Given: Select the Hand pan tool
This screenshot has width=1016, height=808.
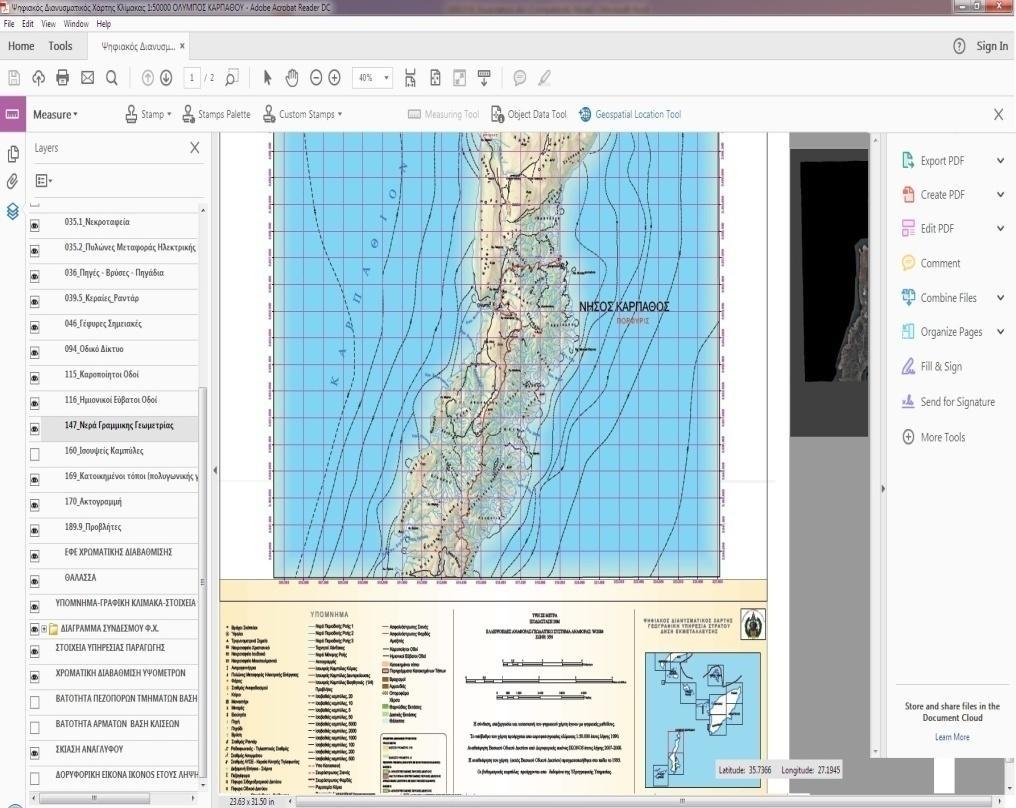Looking at the screenshot, I should tap(292, 78).
